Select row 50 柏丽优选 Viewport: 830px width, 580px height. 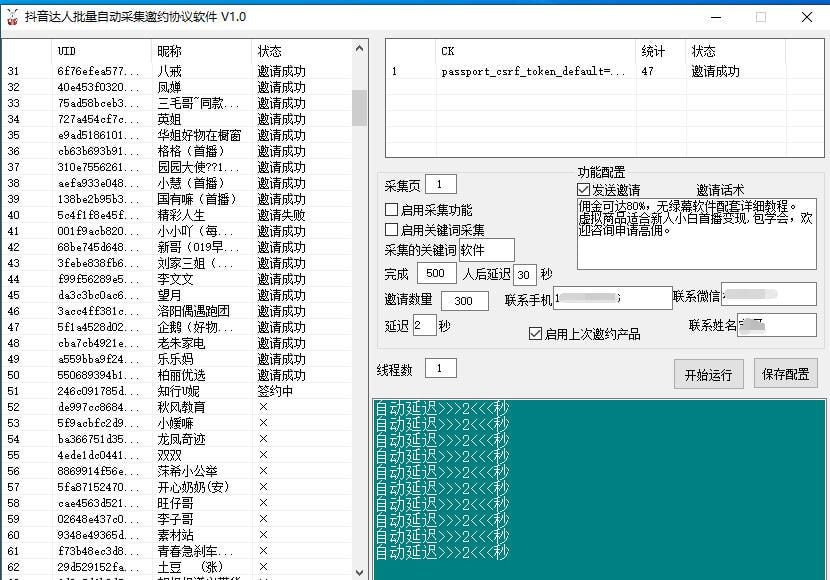181,375
